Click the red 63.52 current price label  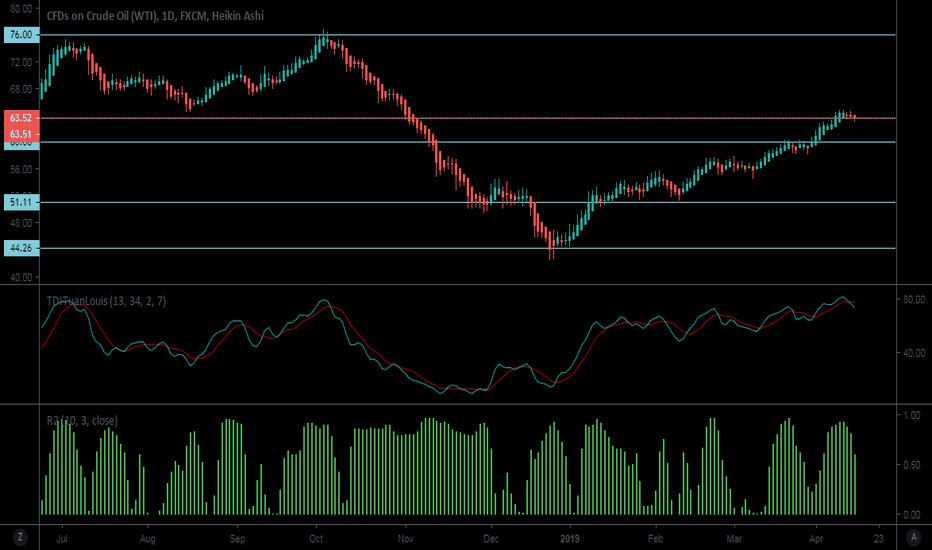point(21,118)
